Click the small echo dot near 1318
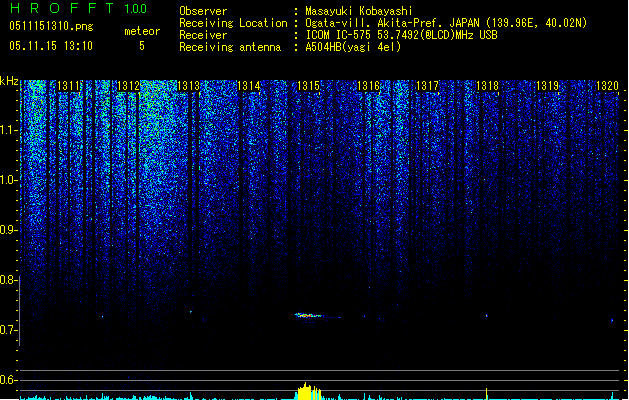Image resolution: width=629 pixels, height=400 pixels. [487, 316]
